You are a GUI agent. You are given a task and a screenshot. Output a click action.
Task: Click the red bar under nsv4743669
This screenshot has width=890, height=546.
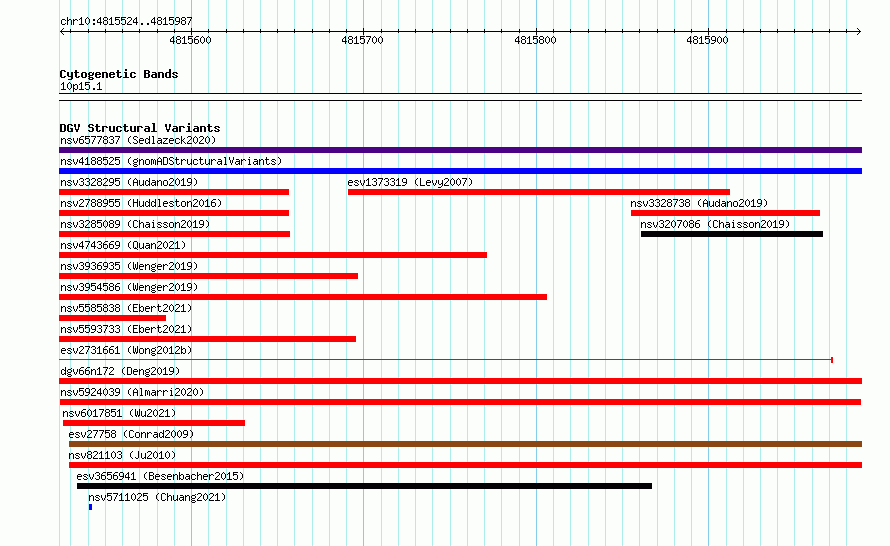[273, 255]
